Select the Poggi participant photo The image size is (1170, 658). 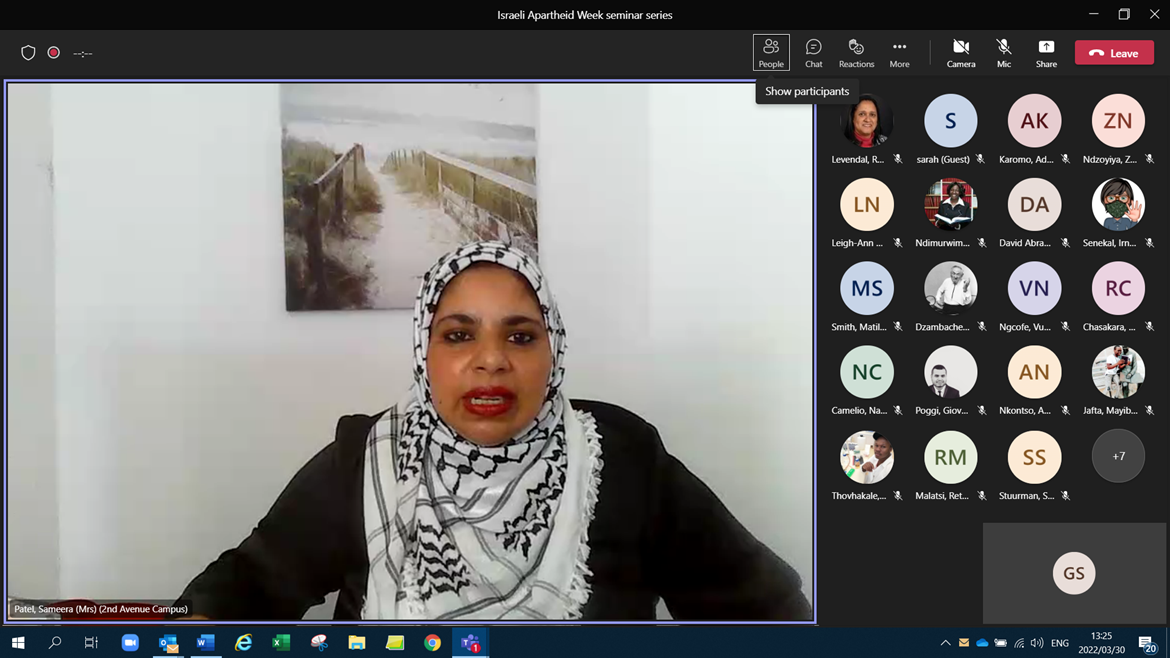point(951,372)
